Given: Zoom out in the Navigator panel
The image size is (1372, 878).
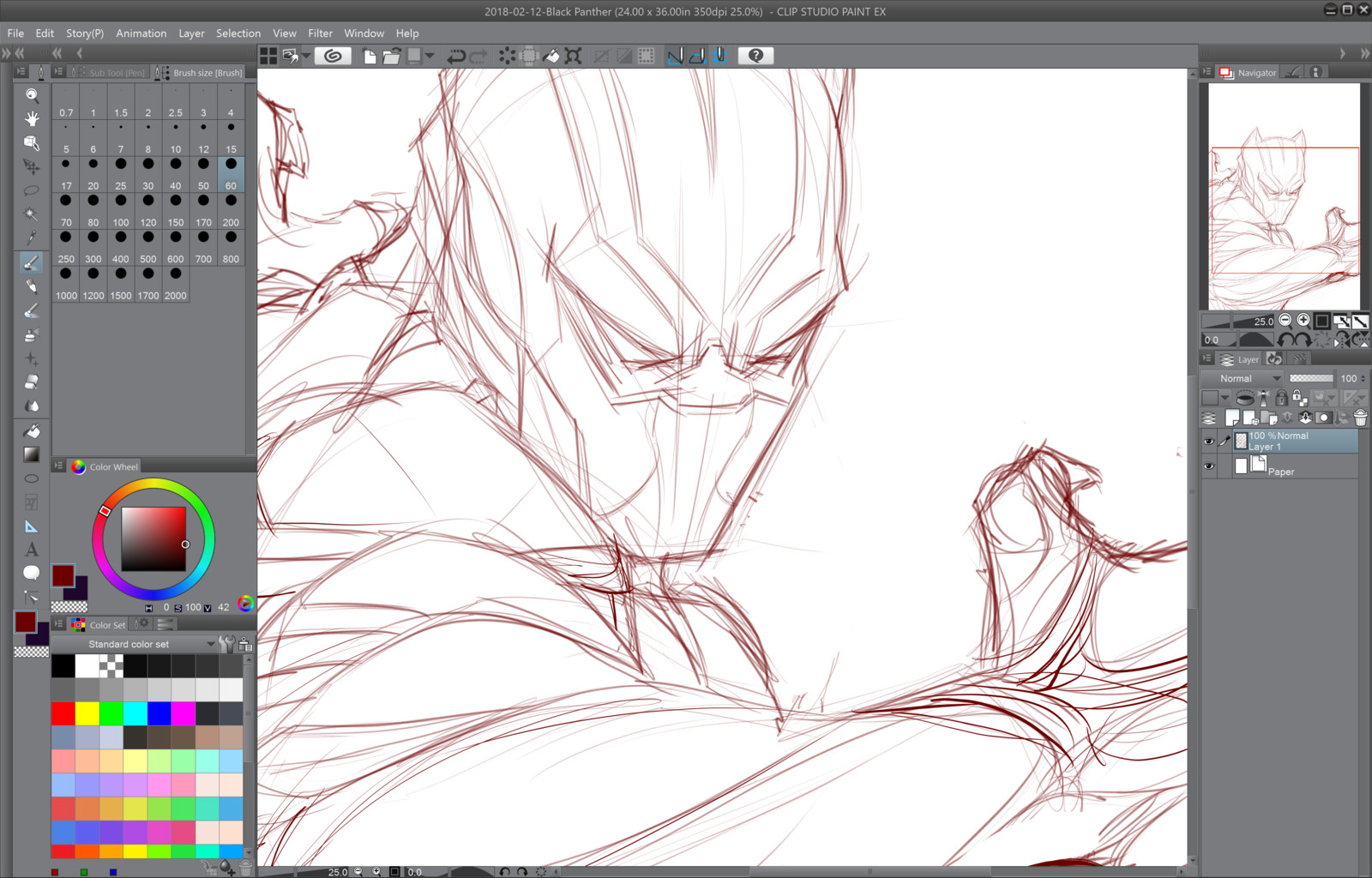Looking at the screenshot, I should point(1285,320).
